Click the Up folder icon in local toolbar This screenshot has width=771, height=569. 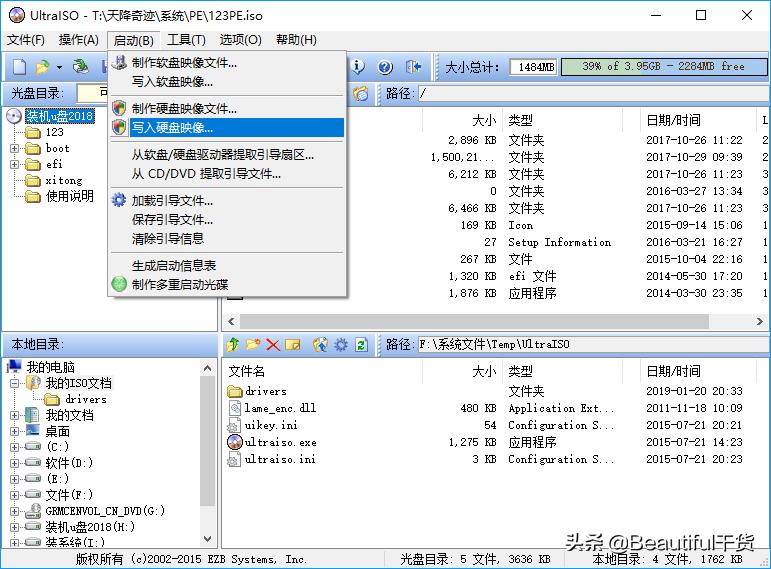pos(233,345)
